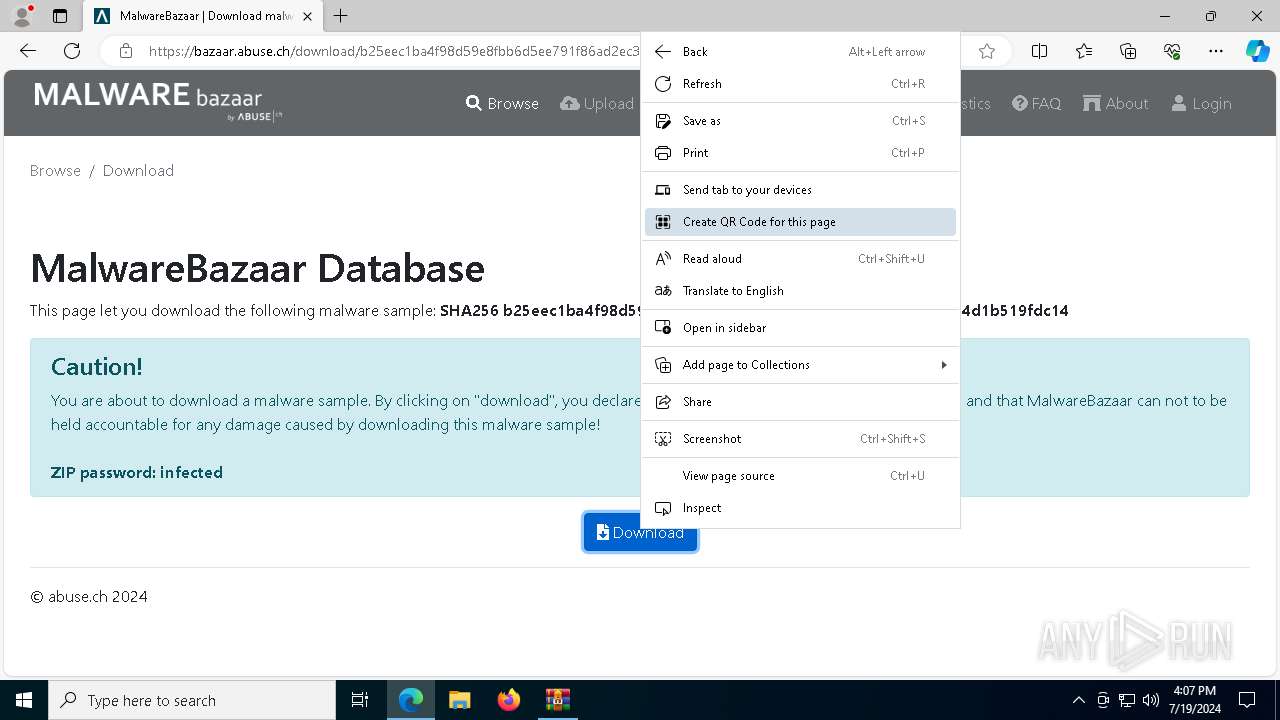Open the Collections toolbar icon
Viewport: 1280px width, 720px height.
1128,51
